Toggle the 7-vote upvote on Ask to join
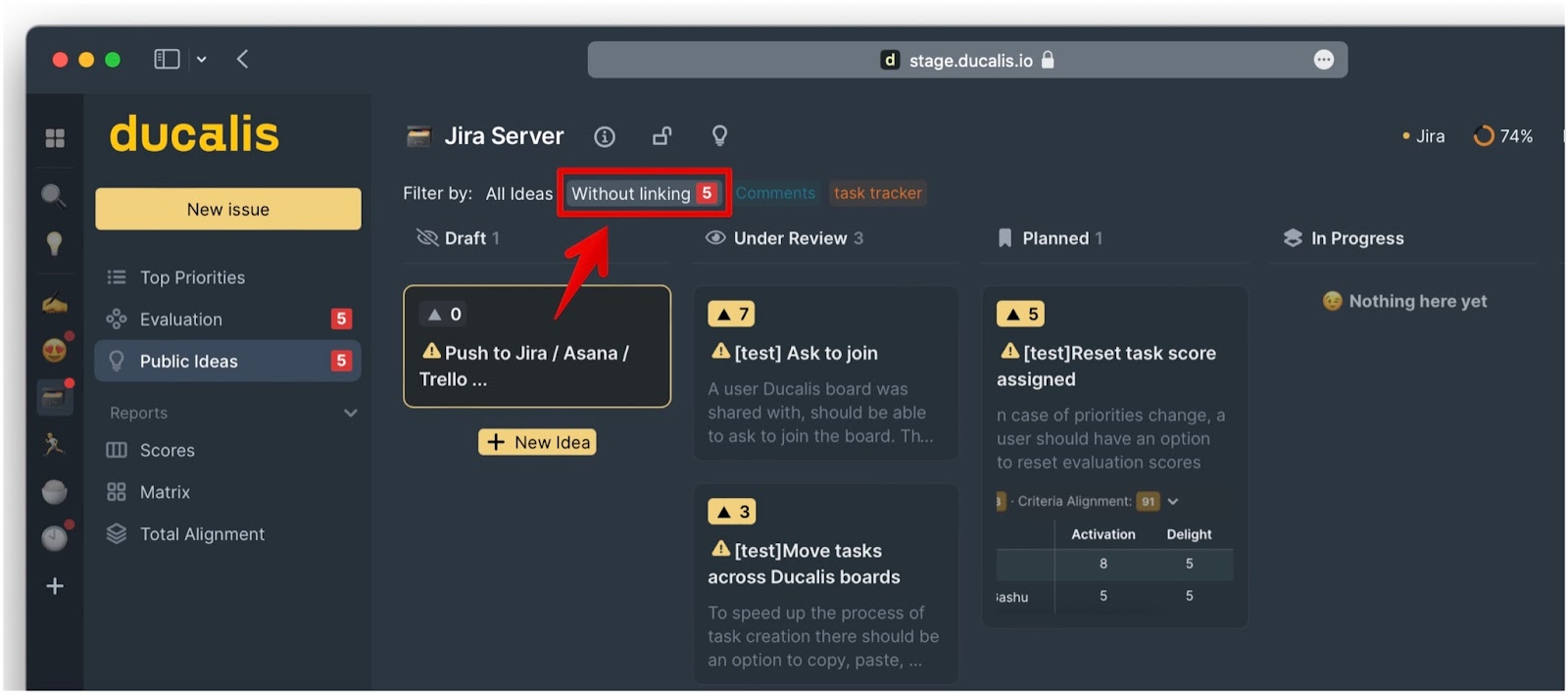Image resolution: width=1568 pixels, height=694 pixels. [731, 314]
